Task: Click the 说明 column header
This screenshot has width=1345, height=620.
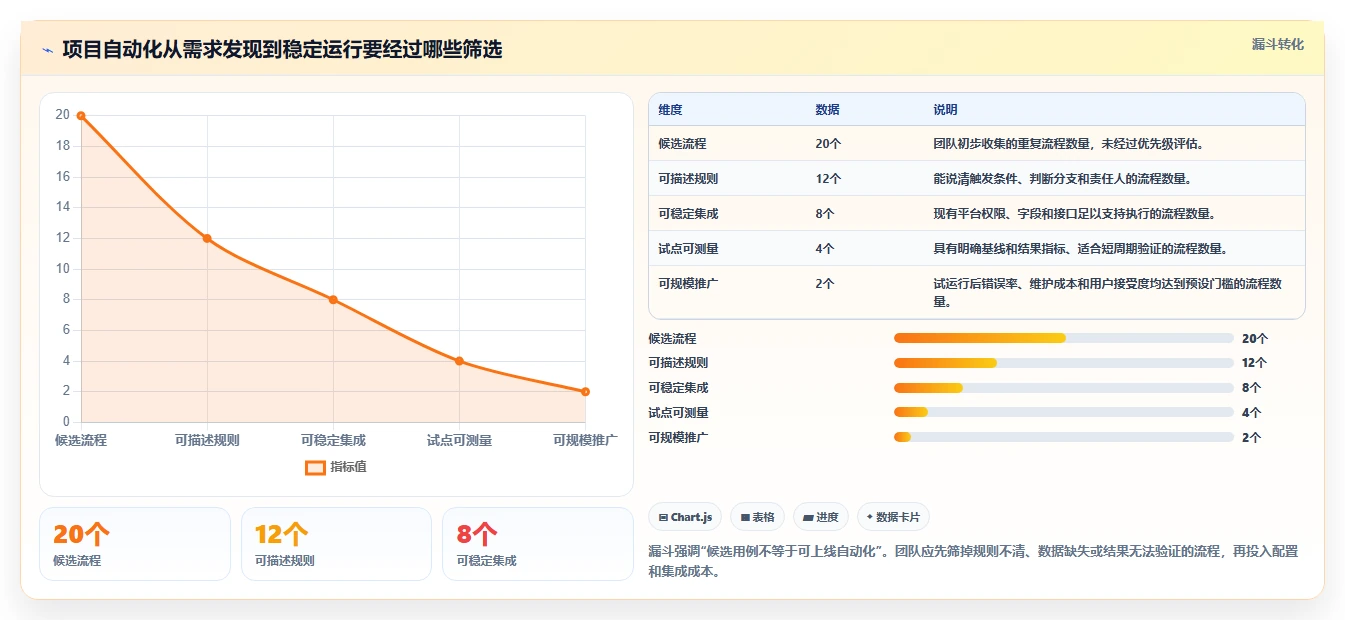Action: pos(946,110)
